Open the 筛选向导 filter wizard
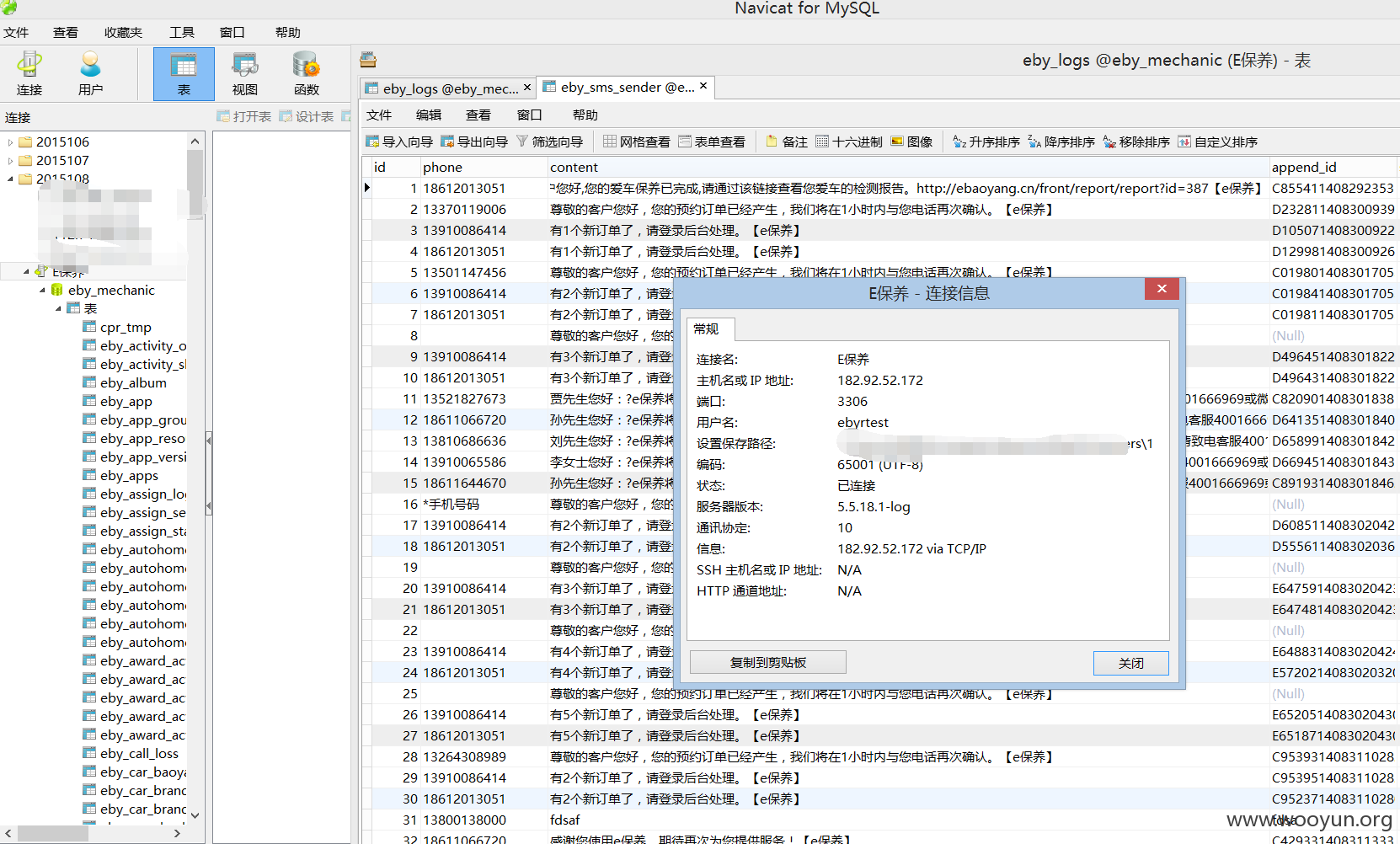 coord(549,142)
